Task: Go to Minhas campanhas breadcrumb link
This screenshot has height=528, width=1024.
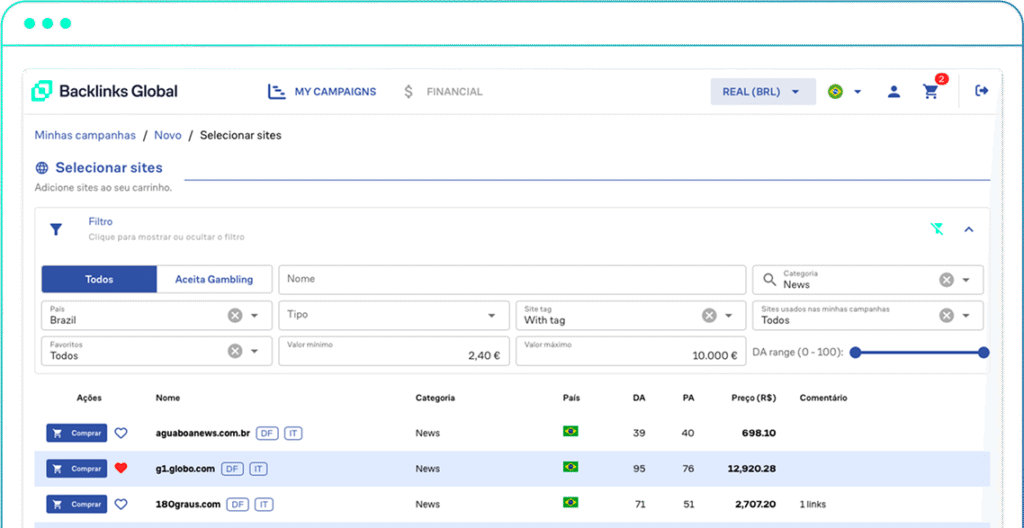Action: [x=85, y=135]
